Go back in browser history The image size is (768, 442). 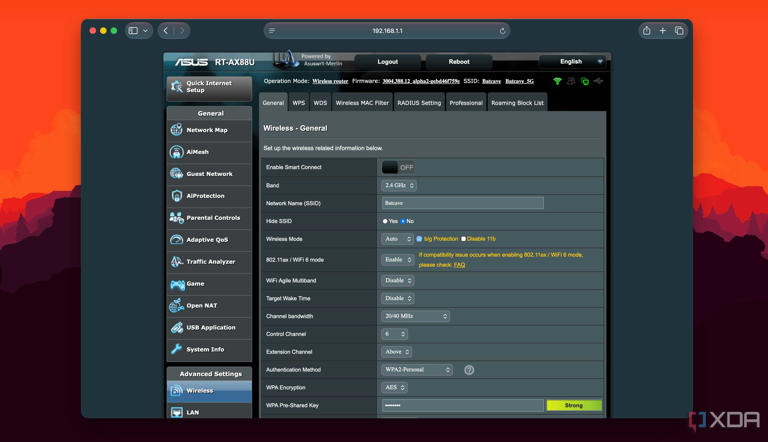pyautogui.click(x=166, y=31)
